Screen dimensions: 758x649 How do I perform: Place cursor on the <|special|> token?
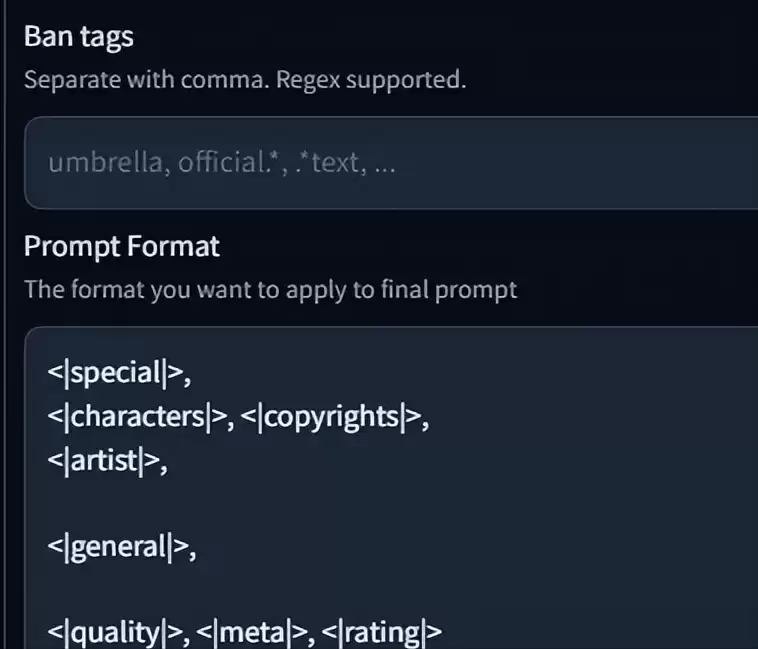pos(117,374)
